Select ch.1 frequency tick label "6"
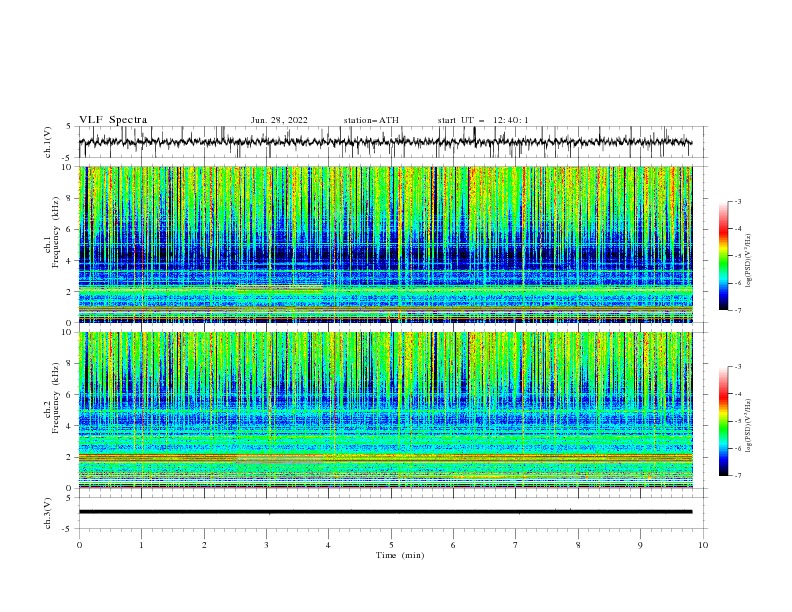Viewport: 792px width, 612px height. (x=69, y=229)
